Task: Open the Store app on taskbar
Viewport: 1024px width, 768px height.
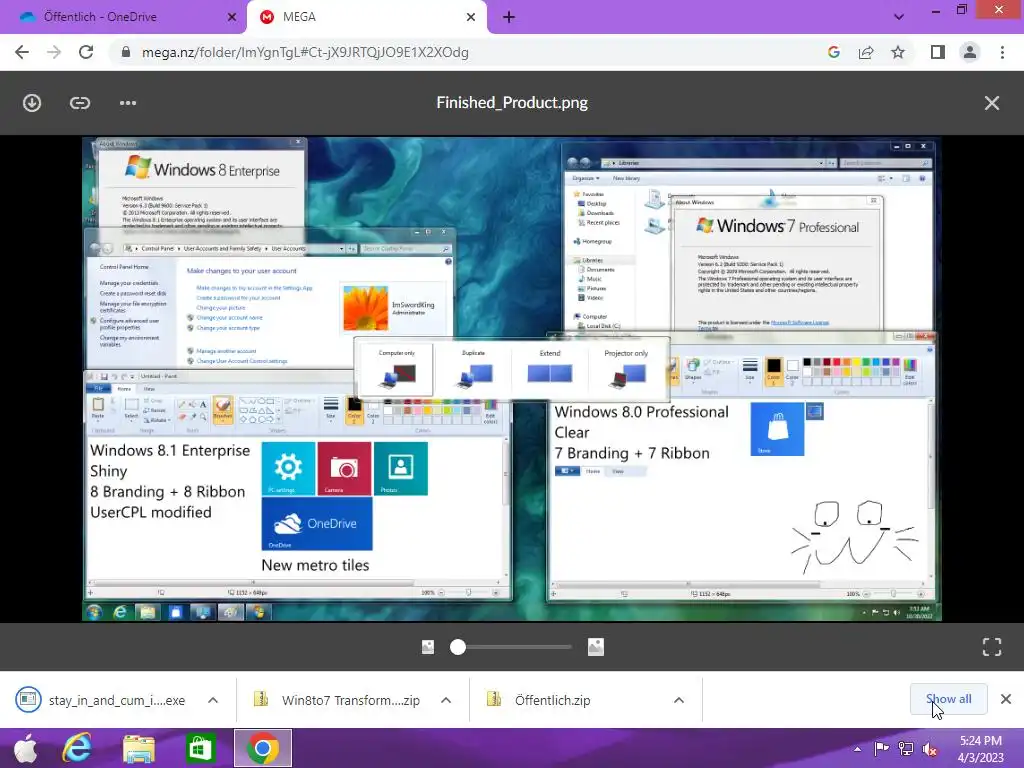Action: tap(200, 748)
